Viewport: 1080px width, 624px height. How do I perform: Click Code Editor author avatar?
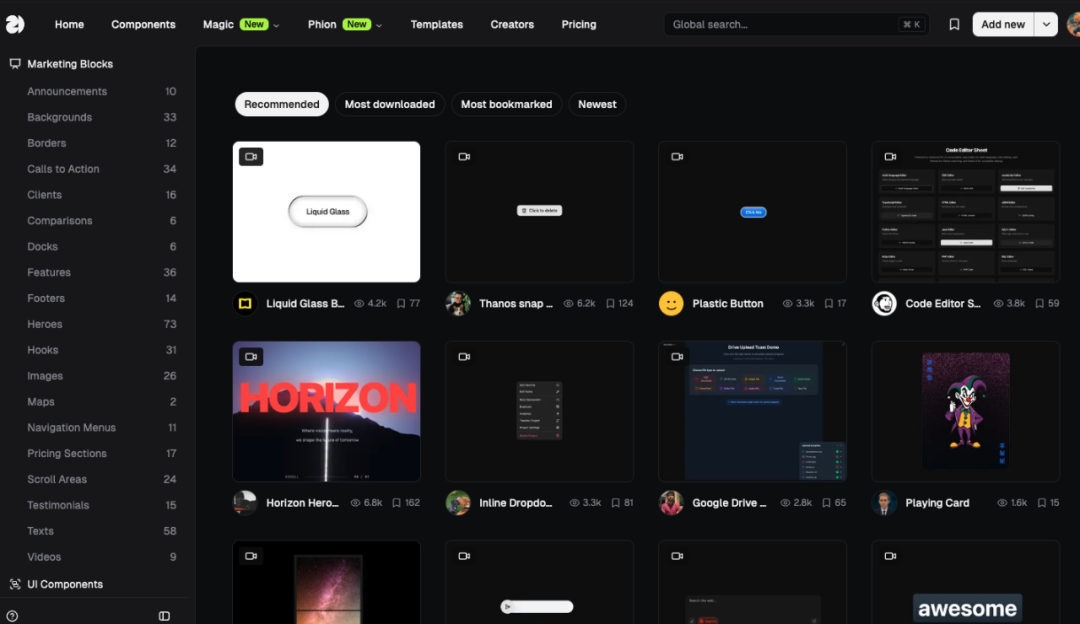pos(884,303)
